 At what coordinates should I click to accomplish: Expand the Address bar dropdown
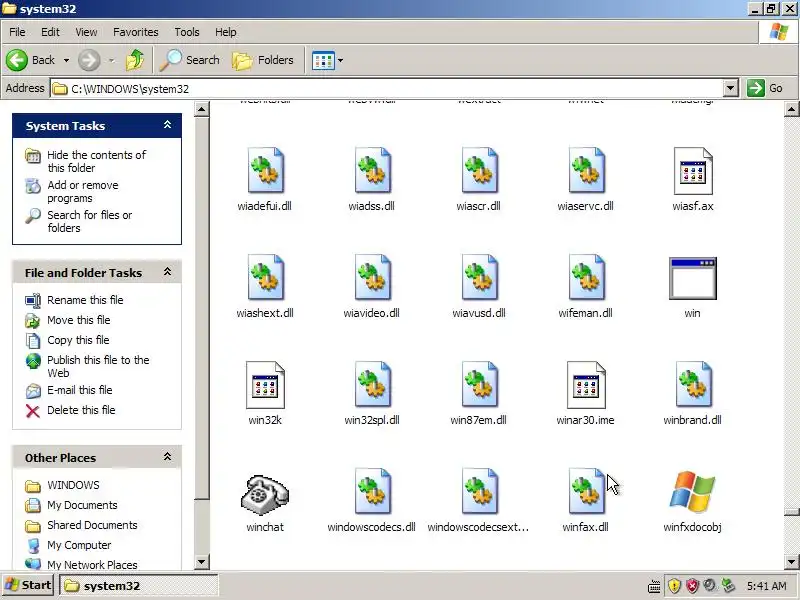click(x=731, y=88)
